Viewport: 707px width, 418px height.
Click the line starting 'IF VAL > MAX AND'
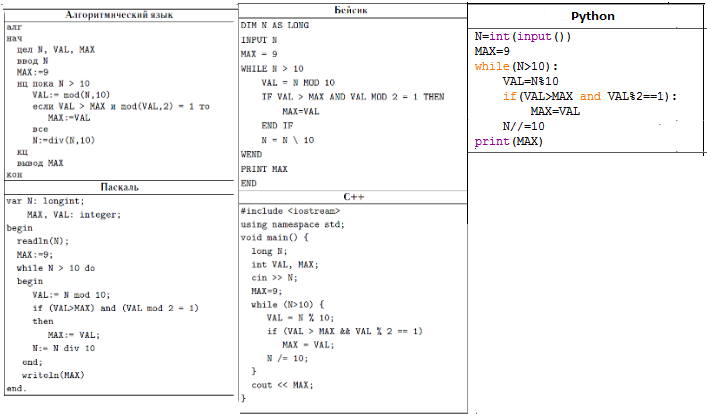(353, 96)
